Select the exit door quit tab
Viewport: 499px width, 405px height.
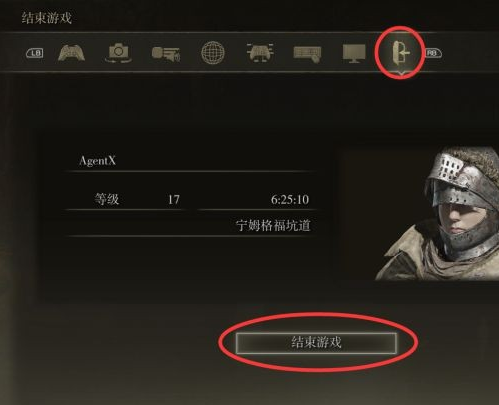400,53
